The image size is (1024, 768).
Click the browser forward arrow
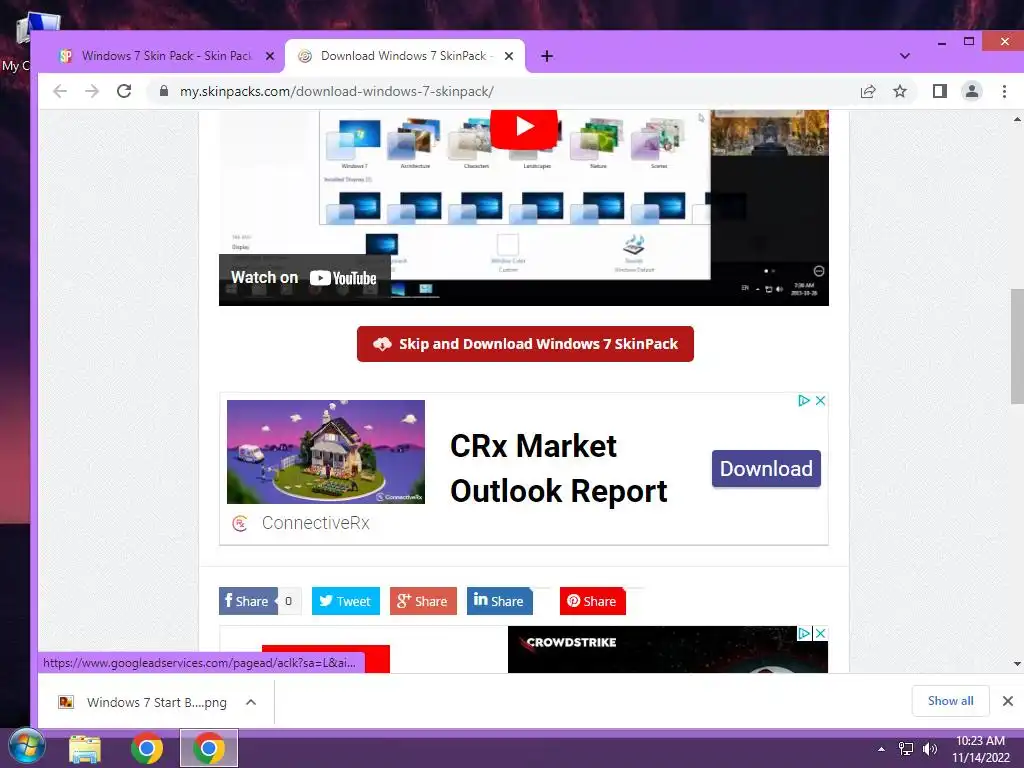point(92,91)
